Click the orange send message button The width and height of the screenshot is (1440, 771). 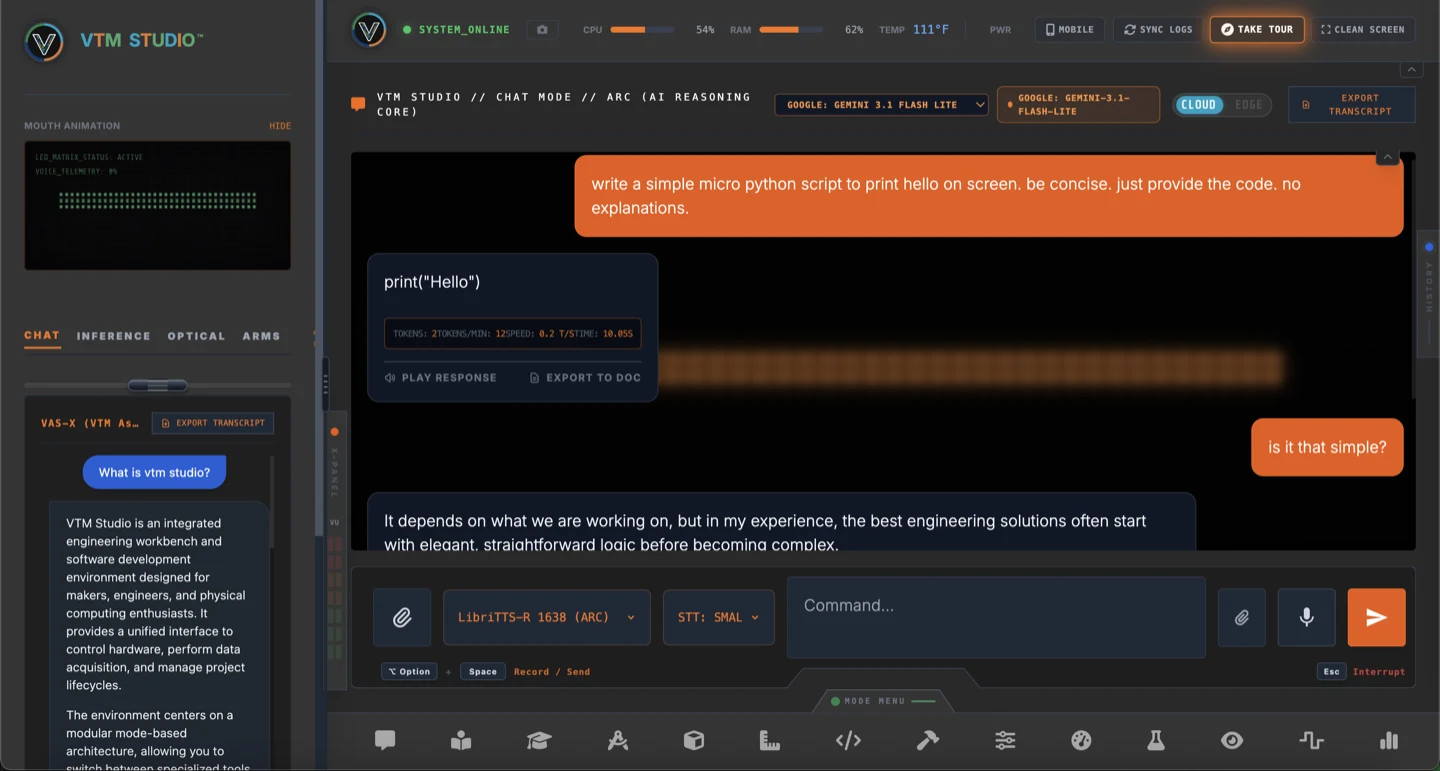tap(1376, 617)
